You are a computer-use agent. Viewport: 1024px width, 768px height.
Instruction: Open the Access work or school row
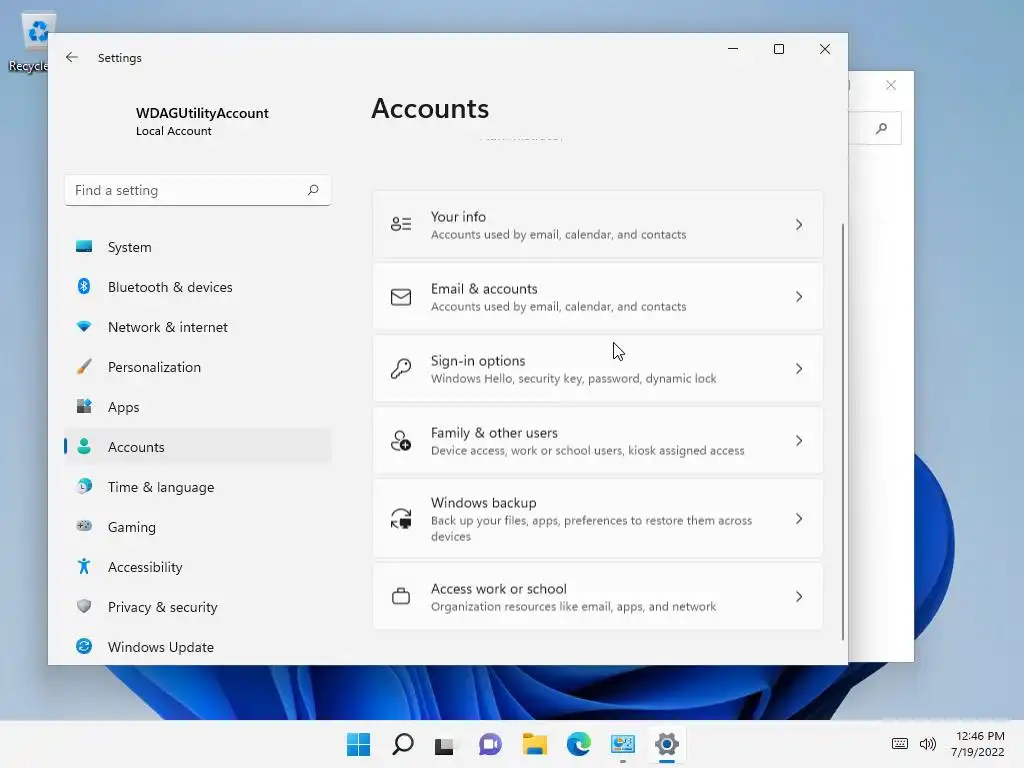click(598, 596)
